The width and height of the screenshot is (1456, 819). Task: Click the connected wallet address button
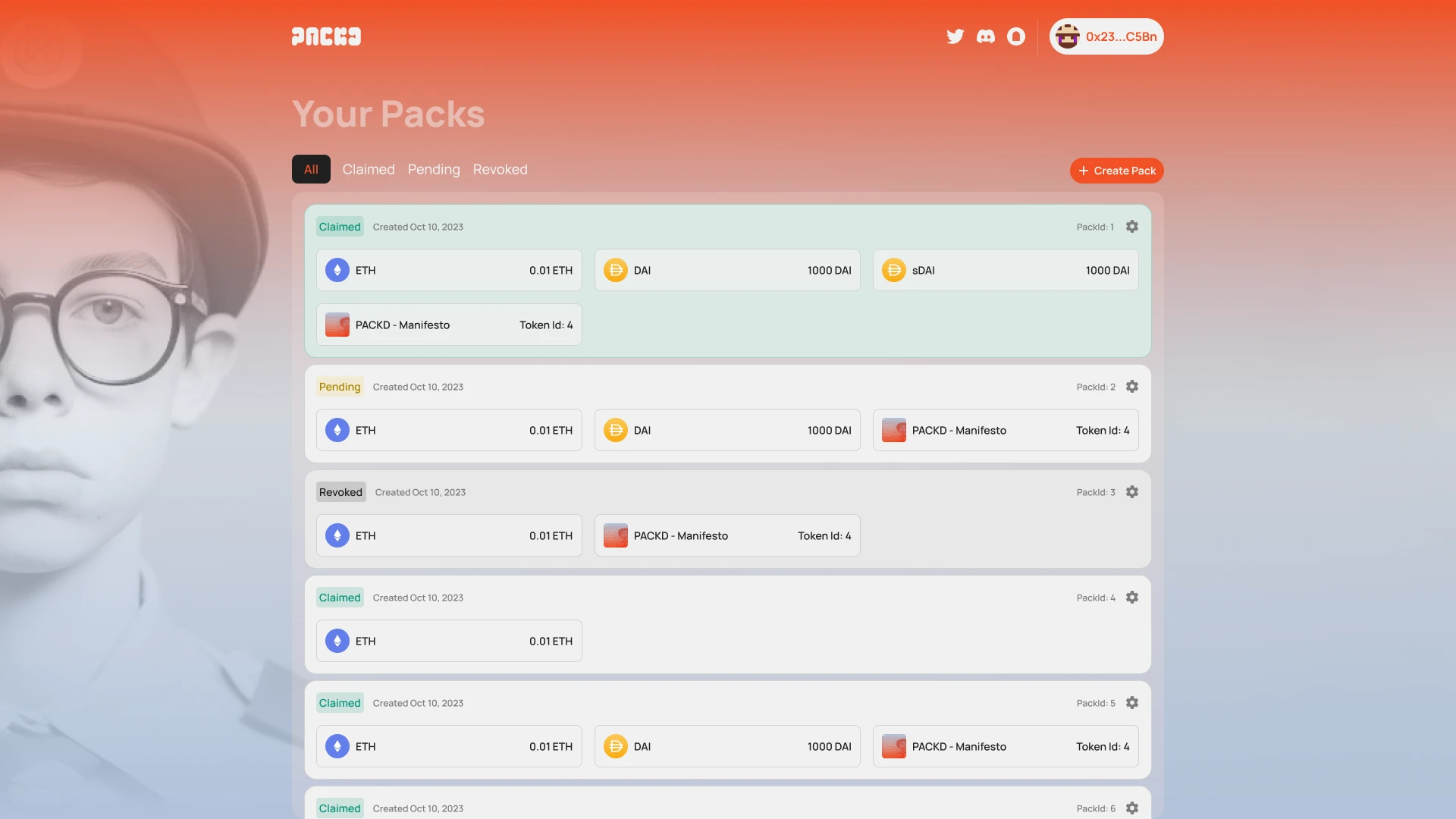tap(1106, 36)
